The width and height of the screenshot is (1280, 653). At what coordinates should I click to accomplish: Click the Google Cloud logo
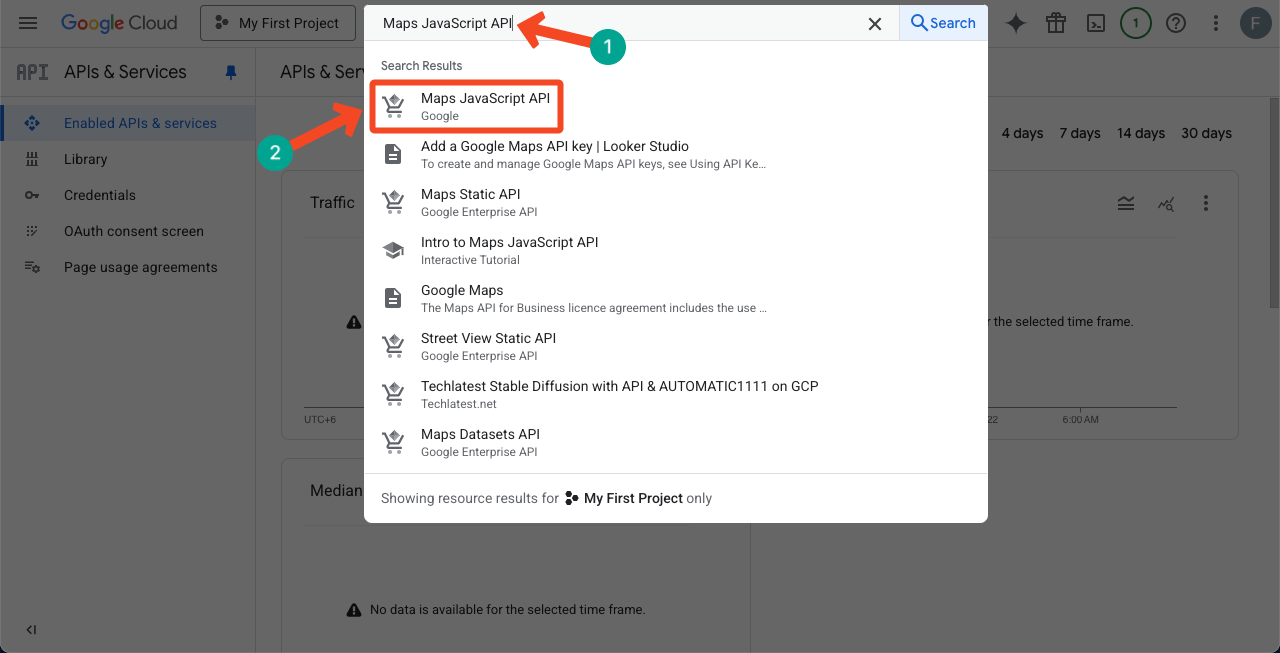tap(119, 23)
